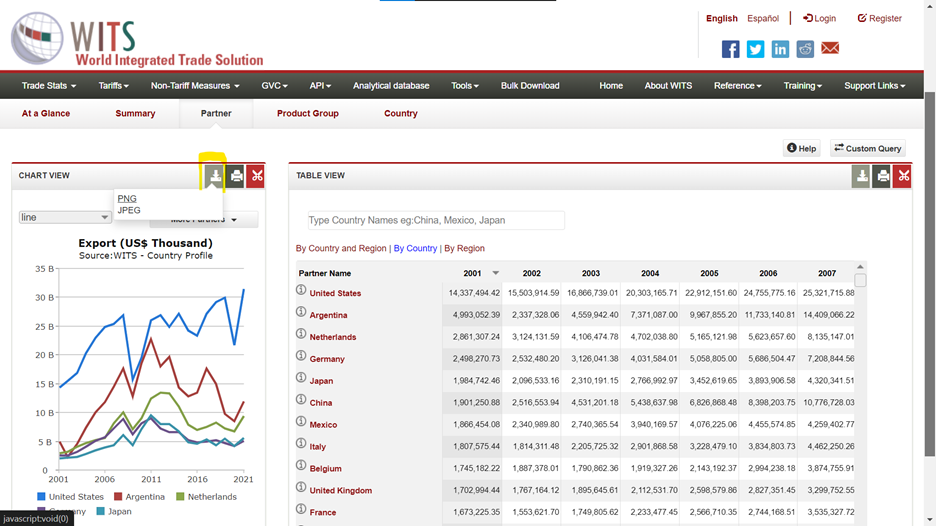Image resolution: width=936 pixels, height=526 pixels.
Task: Toggle Japan series in chart legend
Action: (114, 511)
